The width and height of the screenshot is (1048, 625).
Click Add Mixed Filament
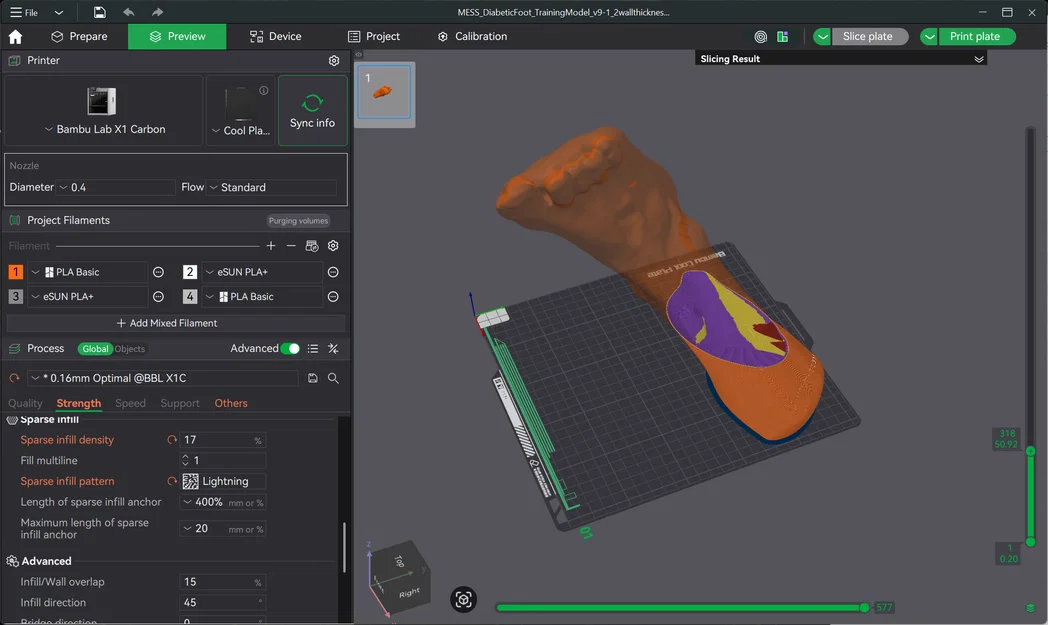(176, 323)
